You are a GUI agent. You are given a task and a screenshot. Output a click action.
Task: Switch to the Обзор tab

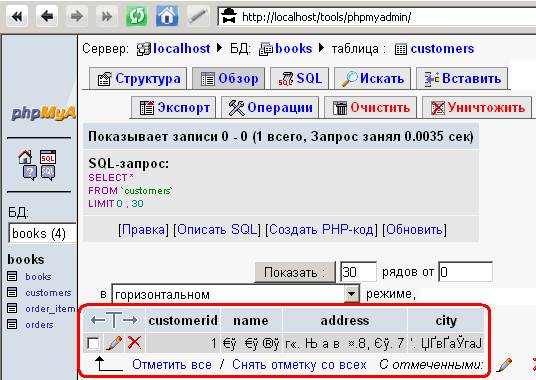pos(228,79)
